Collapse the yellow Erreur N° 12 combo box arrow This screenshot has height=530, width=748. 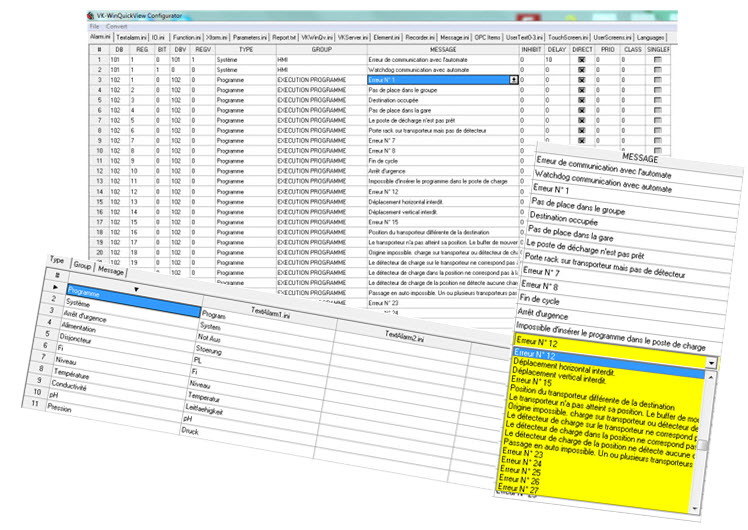pyautogui.click(x=711, y=363)
